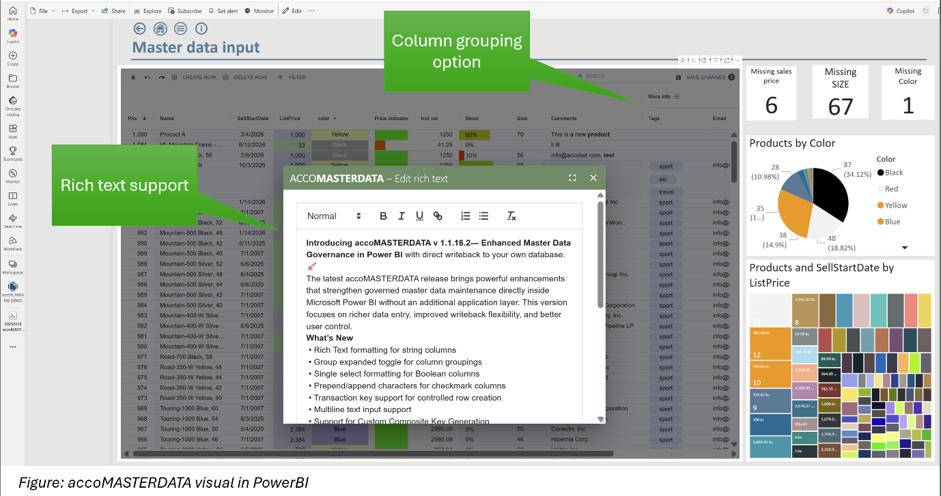Open the Normal paragraph style dropdown
Screen dimensions: 941x496
click(334, 216)
